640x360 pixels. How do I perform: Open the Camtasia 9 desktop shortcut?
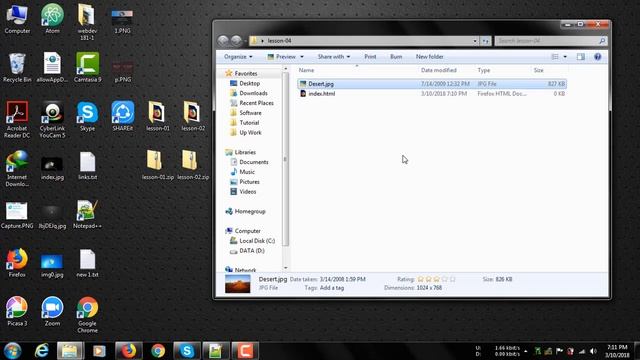click(x=87, y=67)
